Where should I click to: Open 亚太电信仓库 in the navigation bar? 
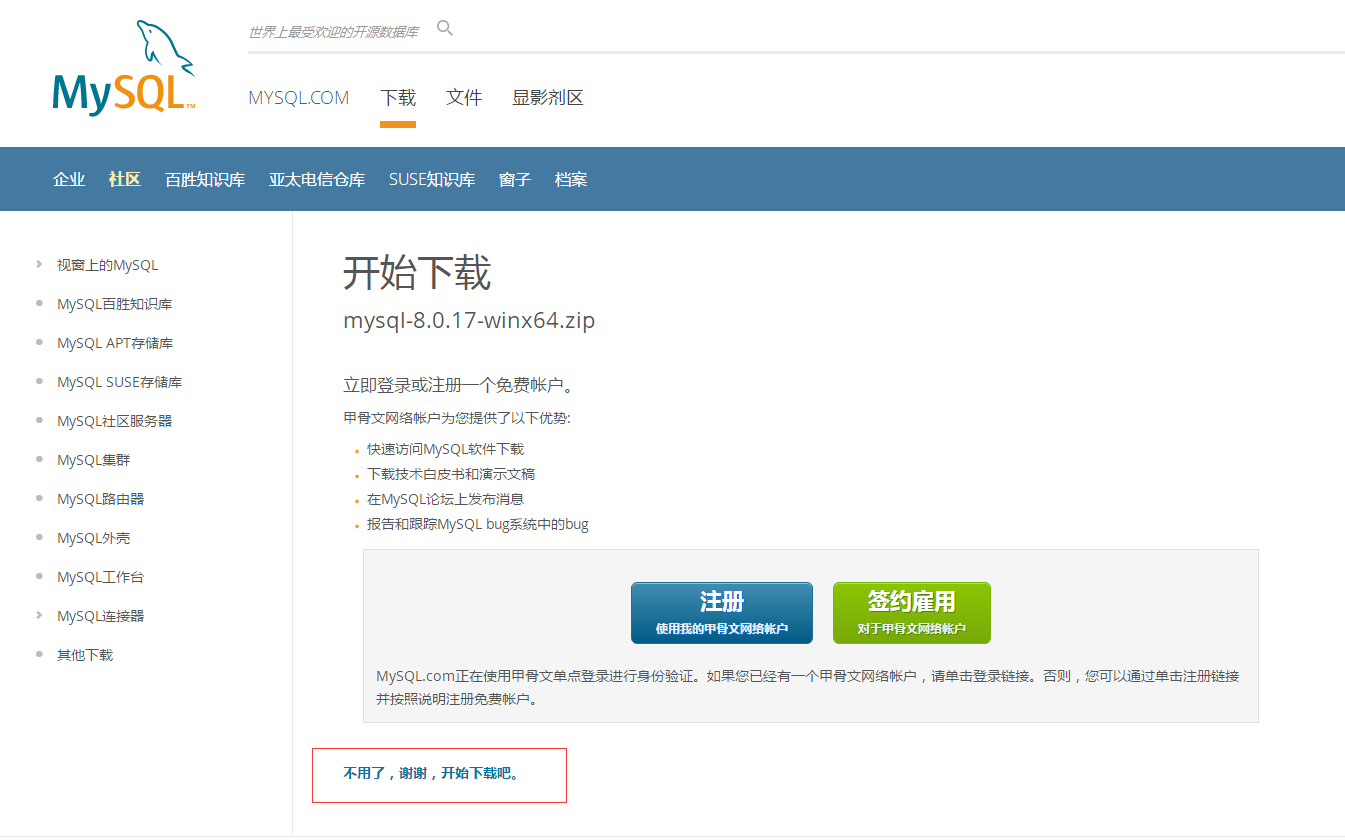coord(317,180)
